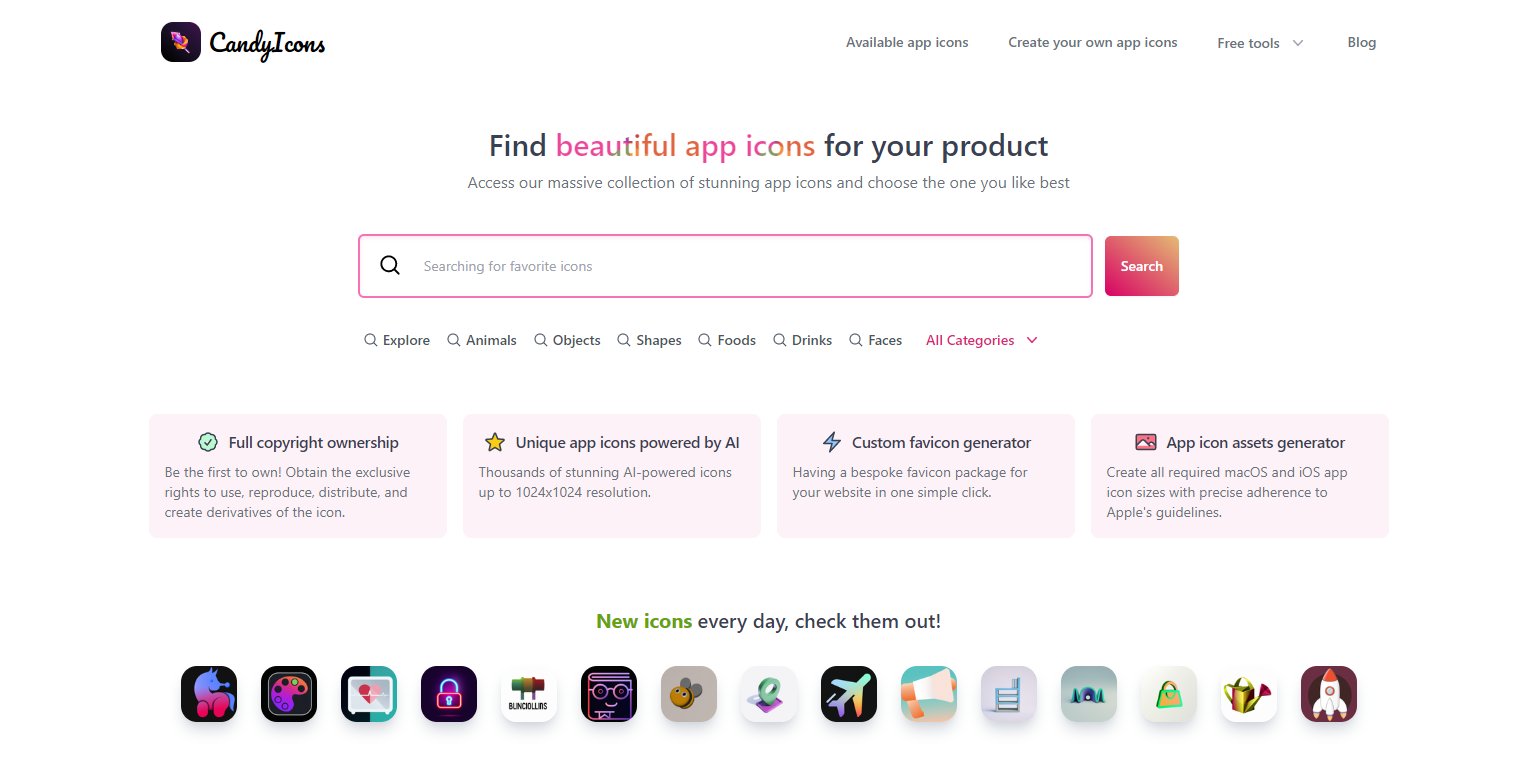Open the green shopping bag icon
The height and width of the screenshot is (783, 1539).
[x=1168, y=694]
